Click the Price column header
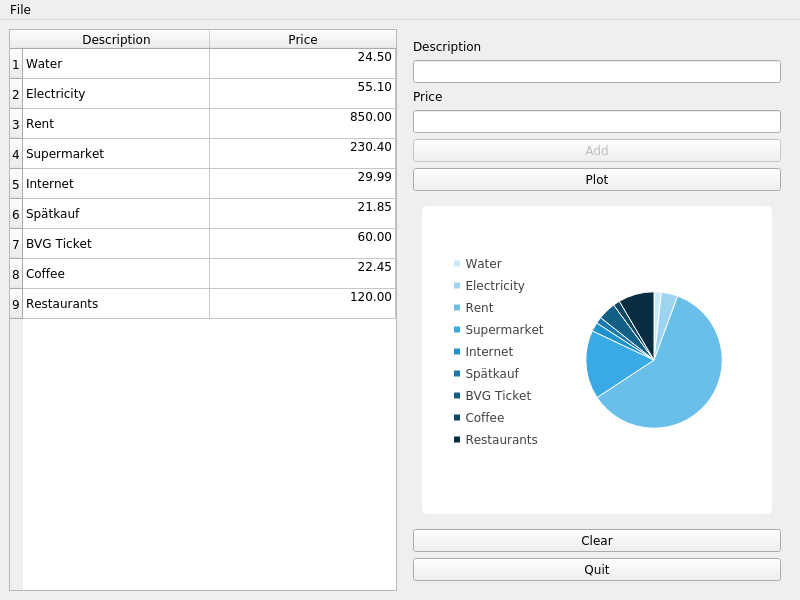The height and width of the screenshot is (600, 800). (300, 39)
